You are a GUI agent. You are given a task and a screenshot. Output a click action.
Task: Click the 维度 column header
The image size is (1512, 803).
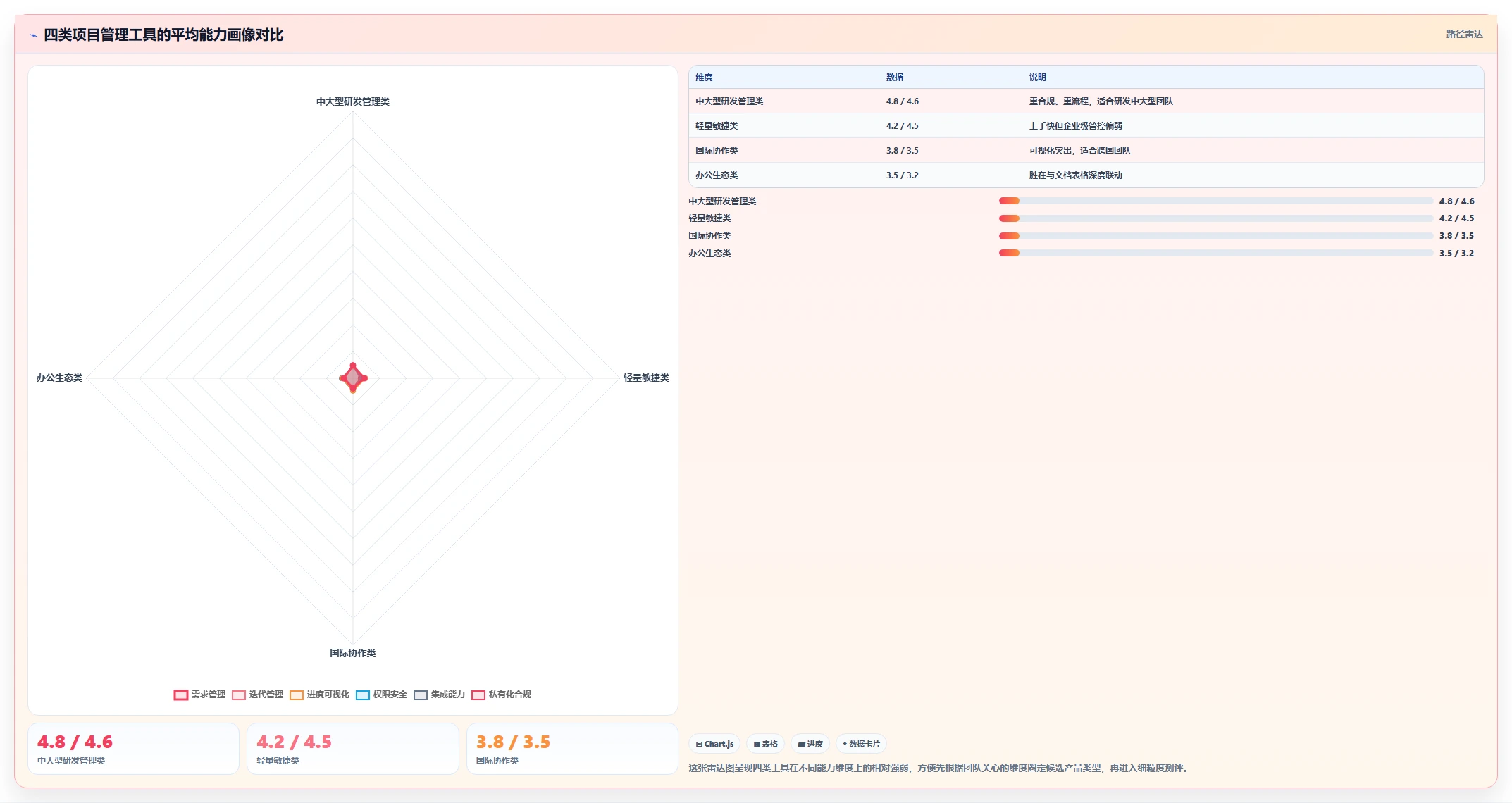pyautogui.click(x=704, y=77)
